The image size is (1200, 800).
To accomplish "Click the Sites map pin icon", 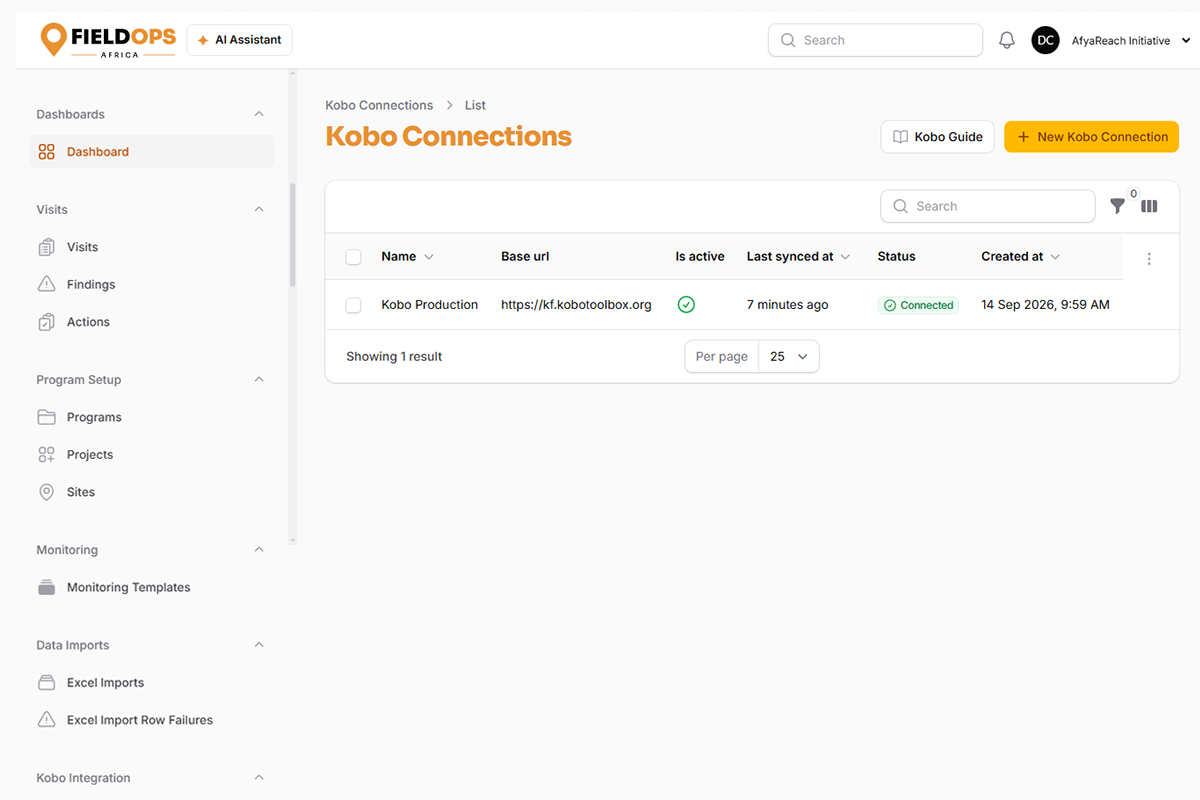I will [47, 492].
